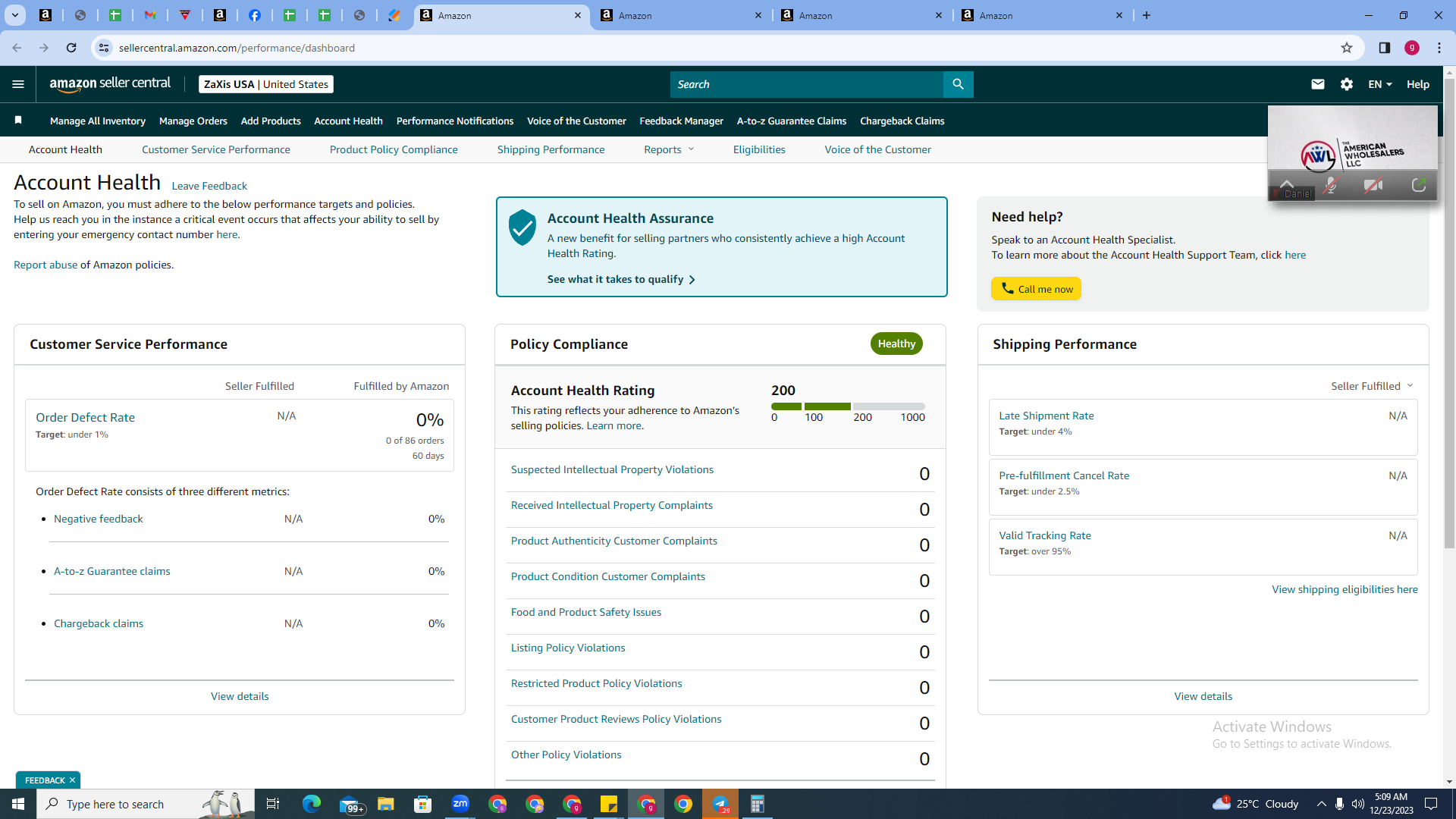
Task: Expand the Zoom overlay chevron
Action: point(1287,183)
